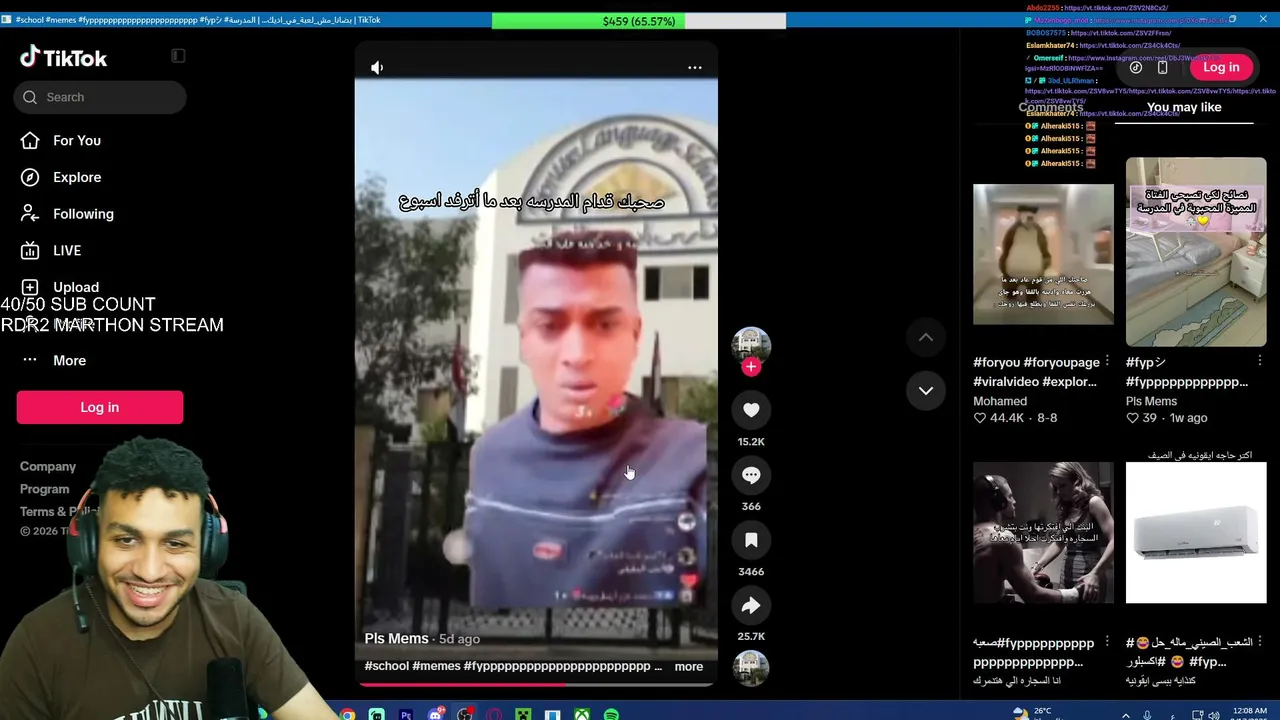Open three-dot options for the couple video
The image size is (1280, 720).
pyautogui.click(x=1107, y=642)
